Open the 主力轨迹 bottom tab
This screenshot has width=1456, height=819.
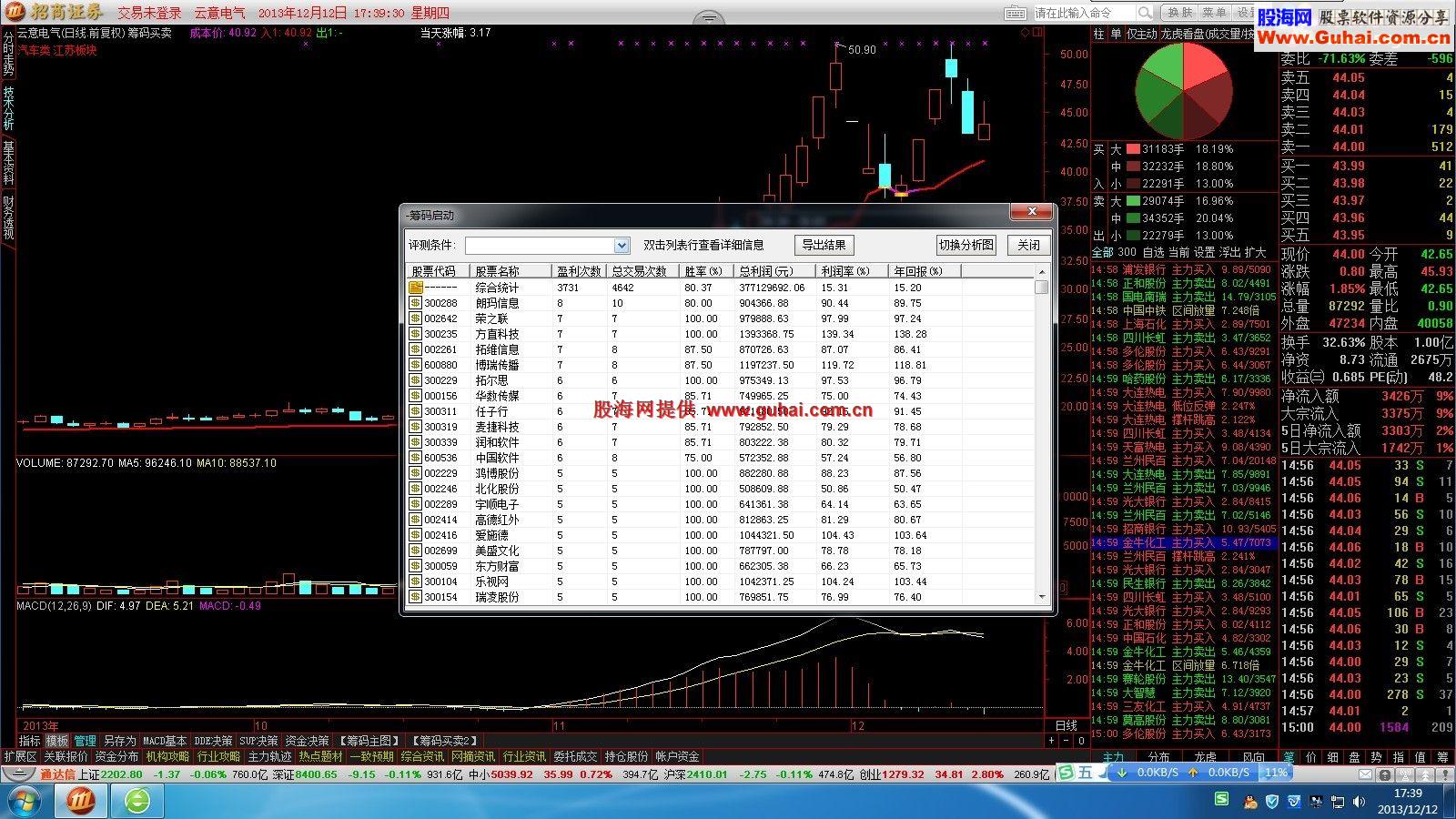tap(269, 756)
